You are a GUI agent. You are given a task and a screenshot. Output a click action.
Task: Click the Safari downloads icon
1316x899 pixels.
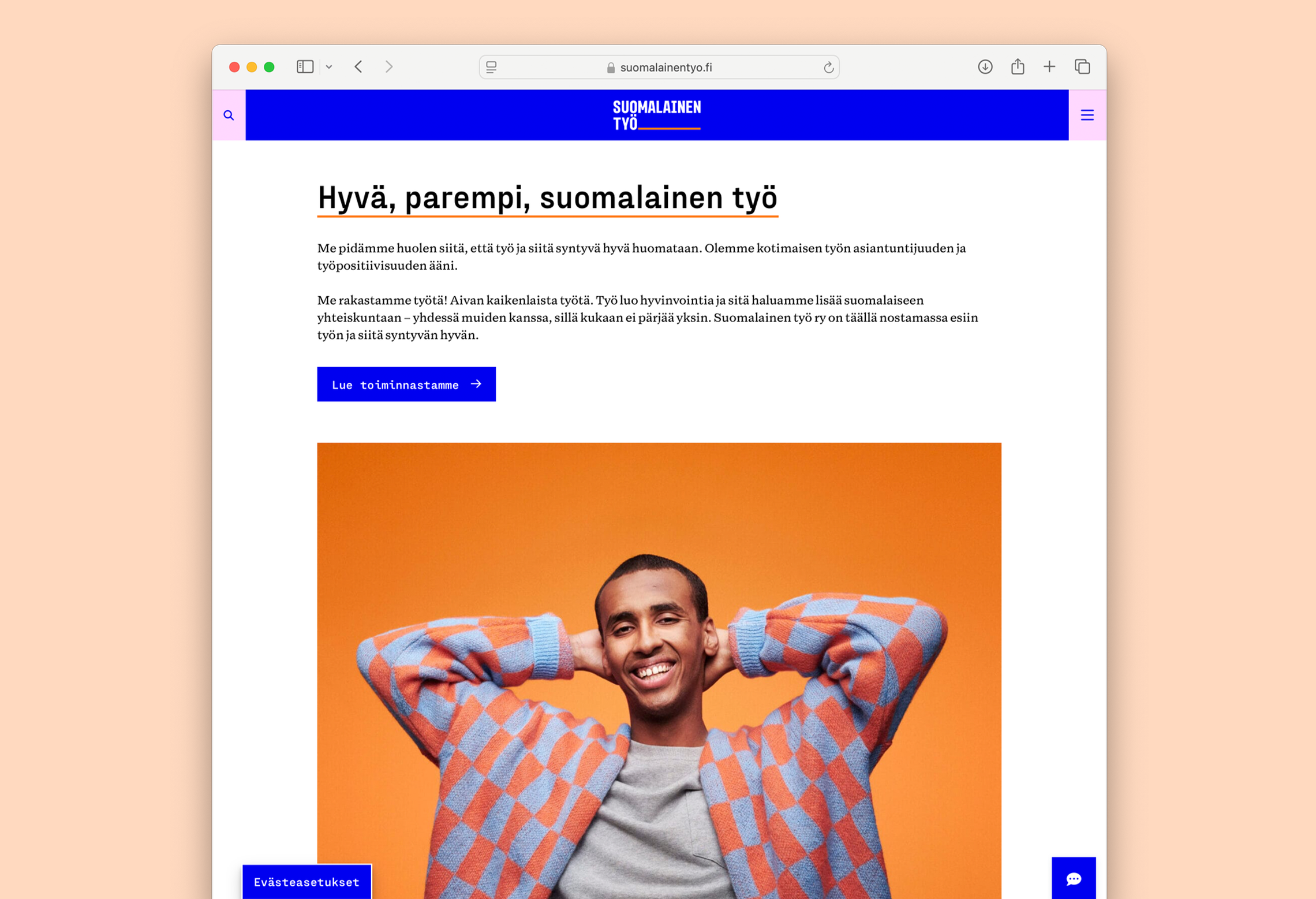pos(985,67)
